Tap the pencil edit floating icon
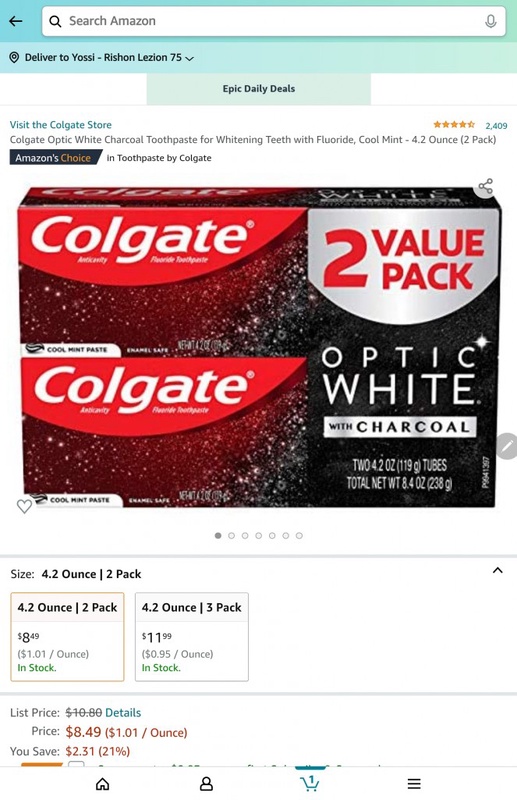Screen dimensions: 517x800 [507, 446]
